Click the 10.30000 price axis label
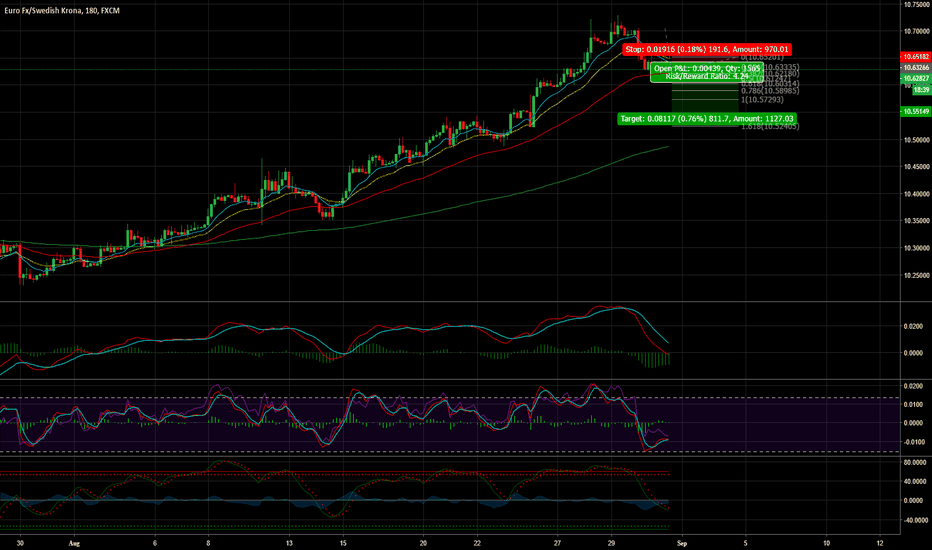The width and height of the screenshot is (932, 550). 917,249
